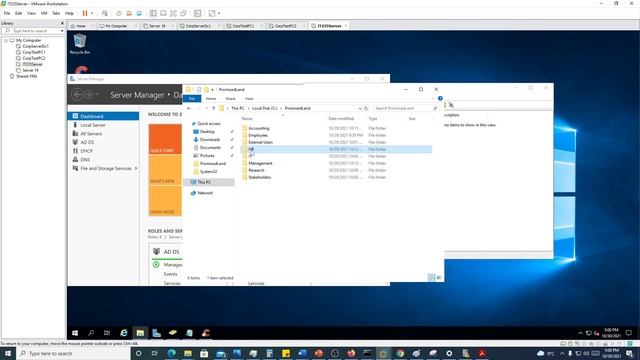Open Microsoft Edge in the host taskbar
The image size is (640, 360).
tap(171, 353)
